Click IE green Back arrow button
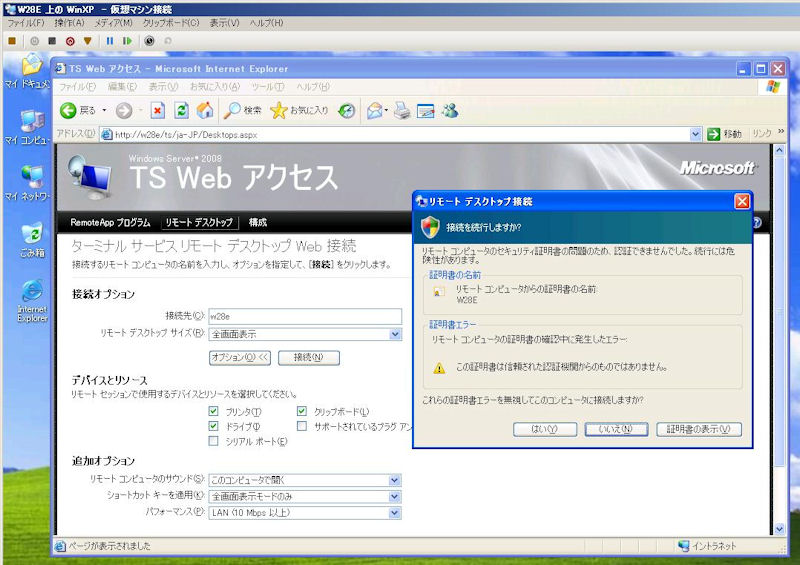Image resolution: width=800 pixels, height=565 pixels. 68,110
